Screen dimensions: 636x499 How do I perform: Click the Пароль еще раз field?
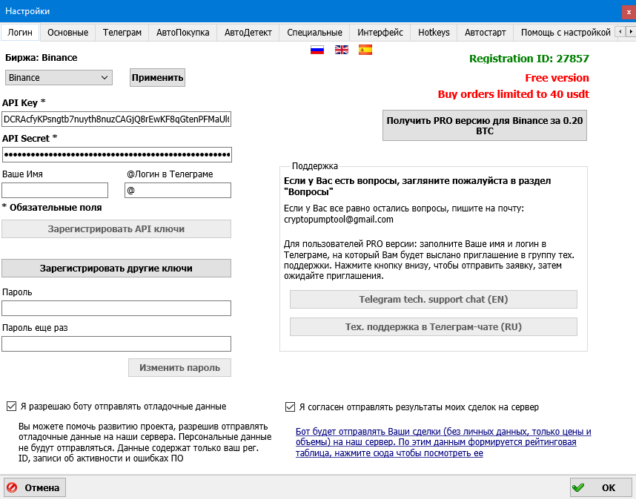coord(116,344)
